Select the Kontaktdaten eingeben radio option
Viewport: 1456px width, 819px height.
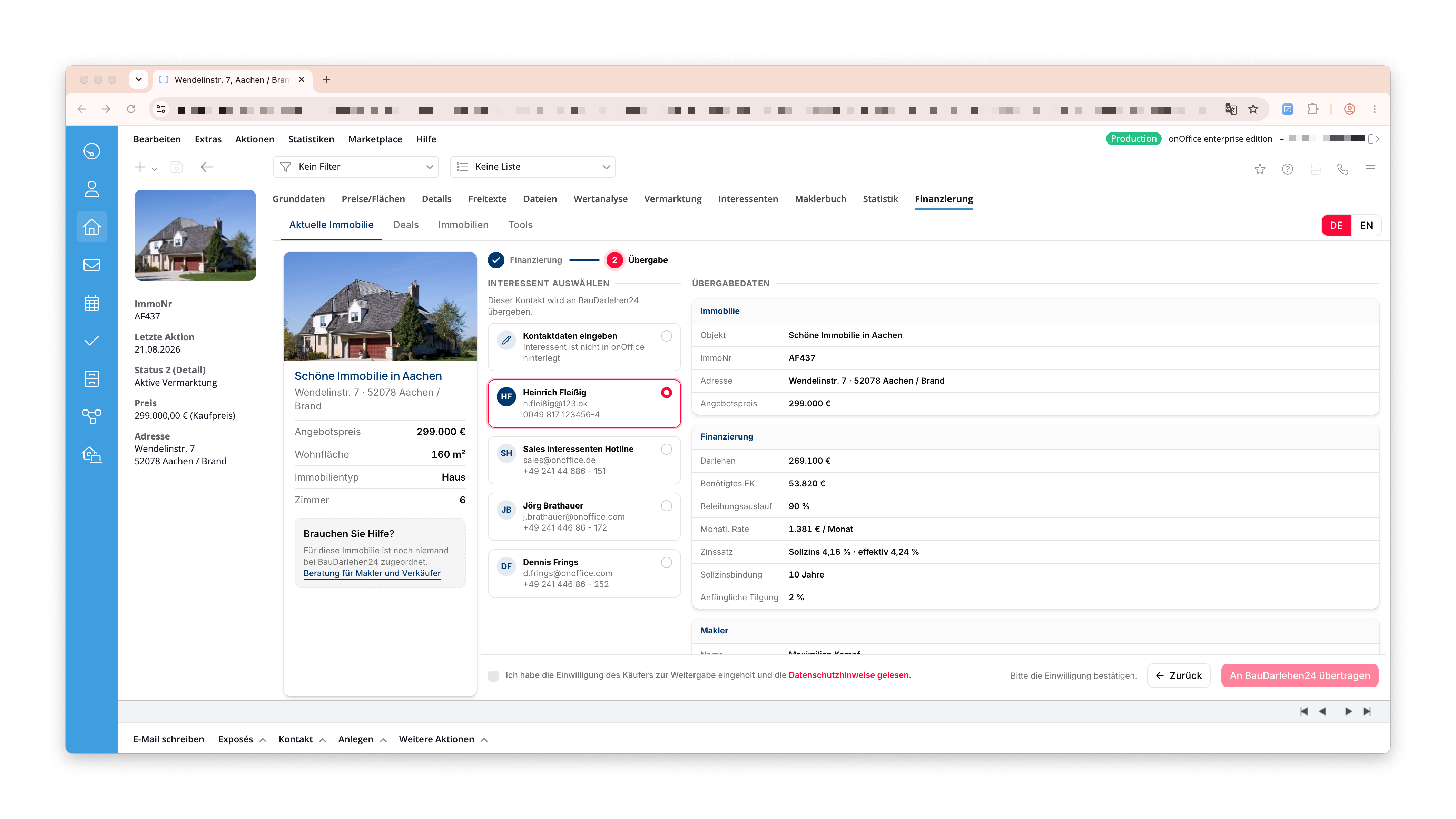666,336
